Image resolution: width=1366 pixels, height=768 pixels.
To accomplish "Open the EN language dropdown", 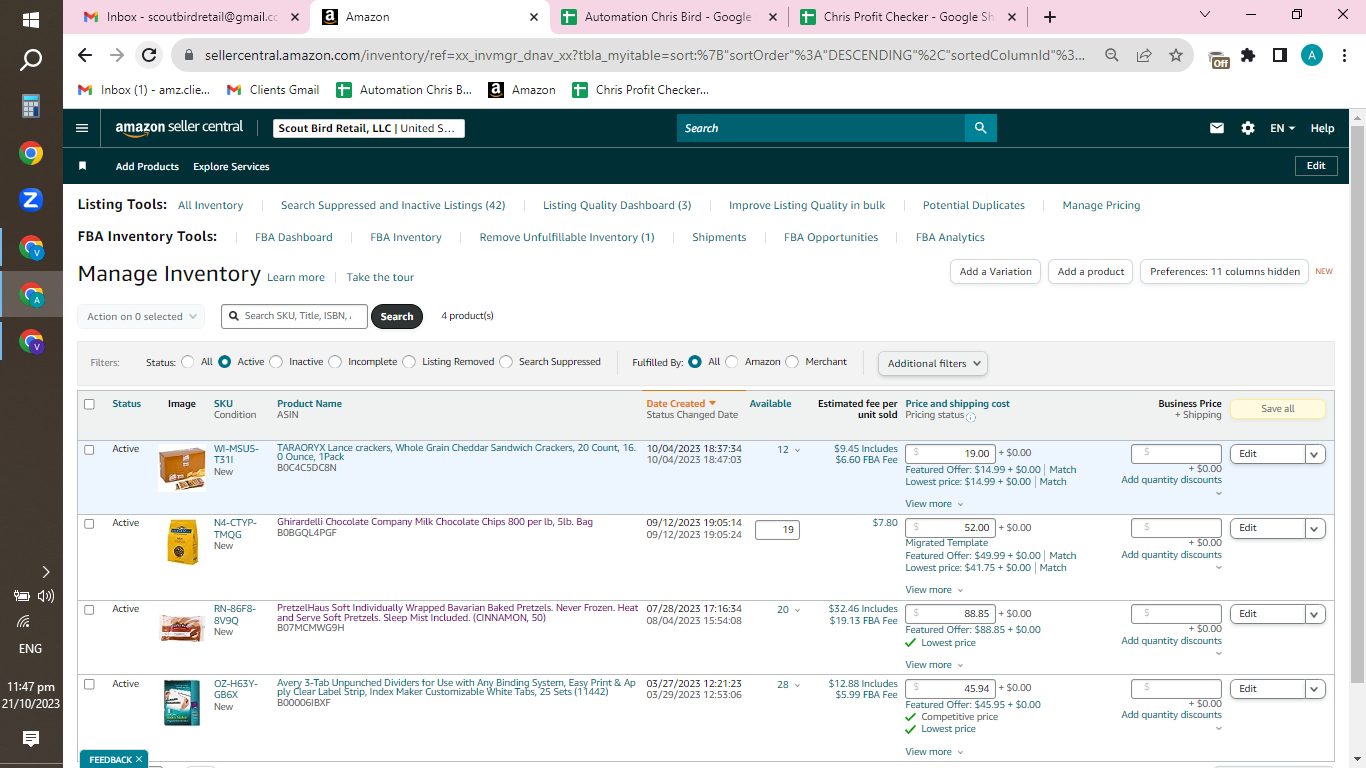I will [x=1282, y=128].
